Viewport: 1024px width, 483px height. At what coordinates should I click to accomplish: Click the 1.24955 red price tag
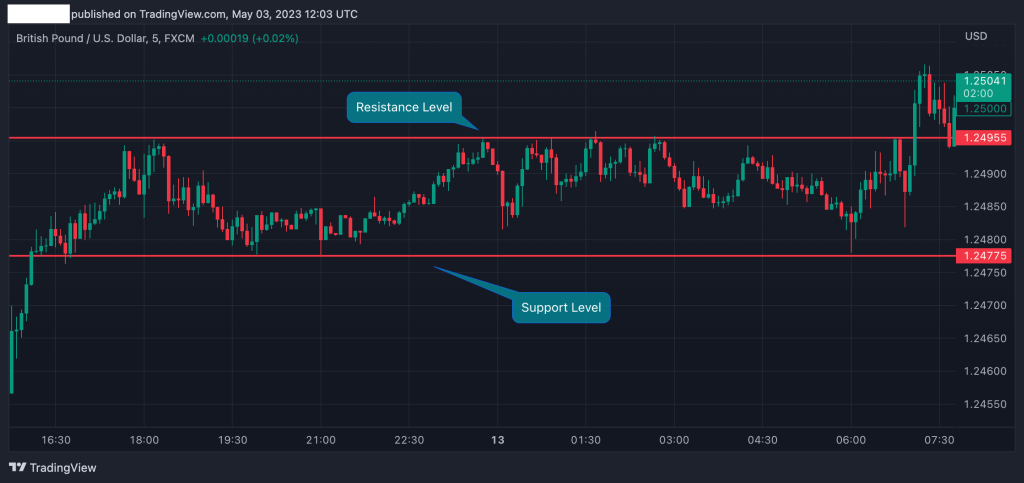[984, 138]
